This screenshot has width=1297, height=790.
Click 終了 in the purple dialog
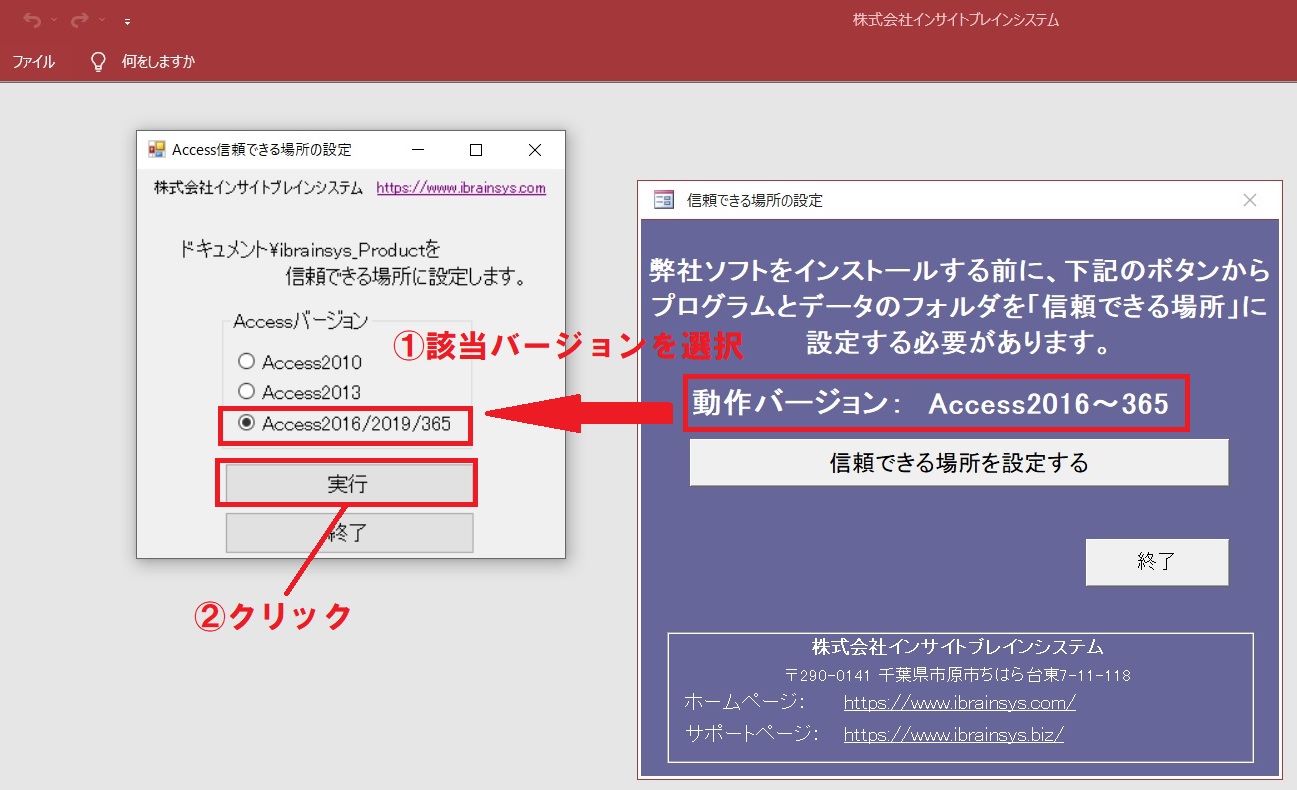pyautogui.click(x=1157, y=562)
